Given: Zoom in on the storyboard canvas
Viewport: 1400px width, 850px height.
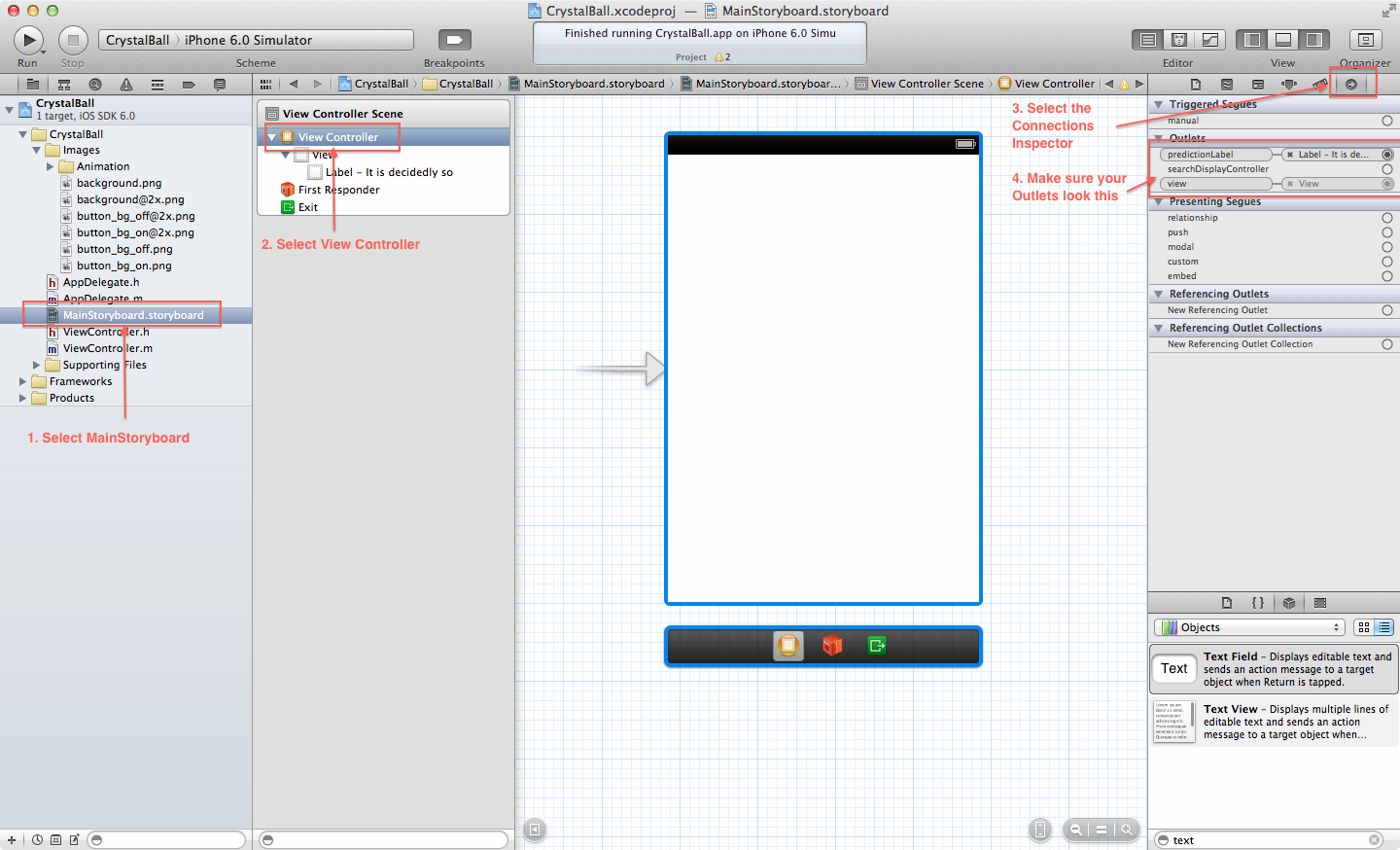Looking at the screenshot, I should coord(1127,830).
